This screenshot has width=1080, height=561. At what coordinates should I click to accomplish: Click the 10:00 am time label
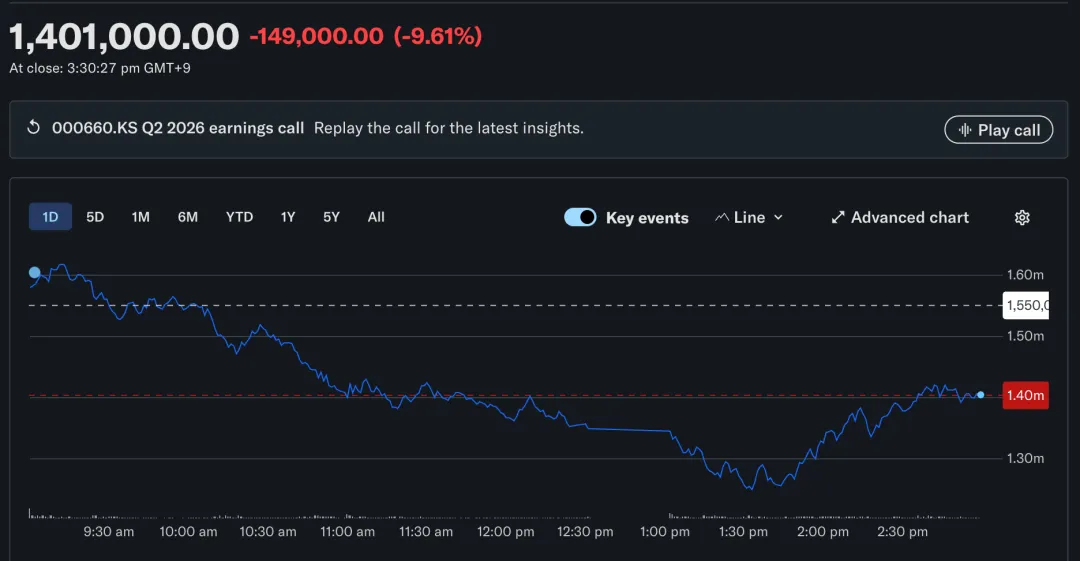[x=188, y=532]
